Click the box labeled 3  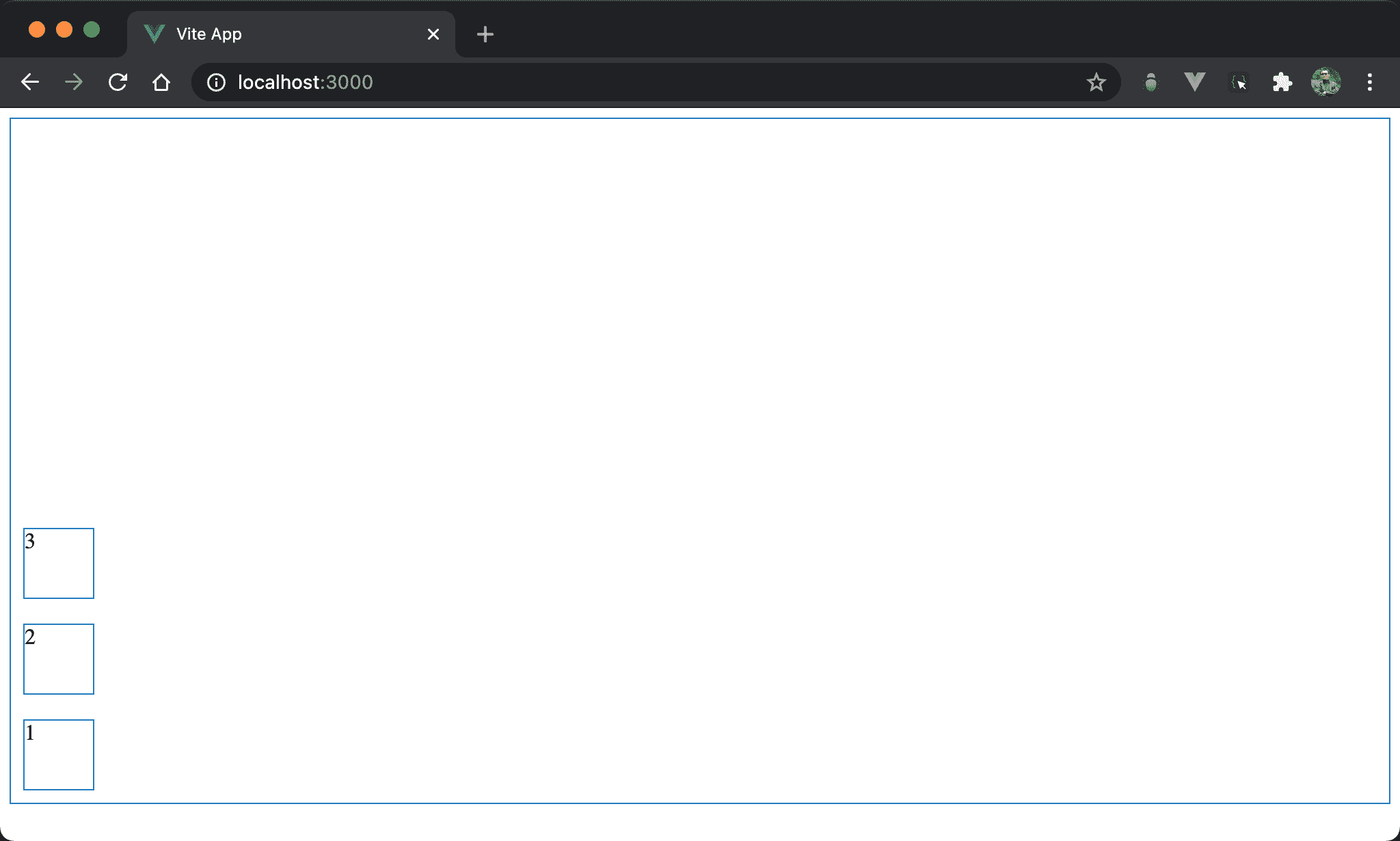[x=59, y=563]
